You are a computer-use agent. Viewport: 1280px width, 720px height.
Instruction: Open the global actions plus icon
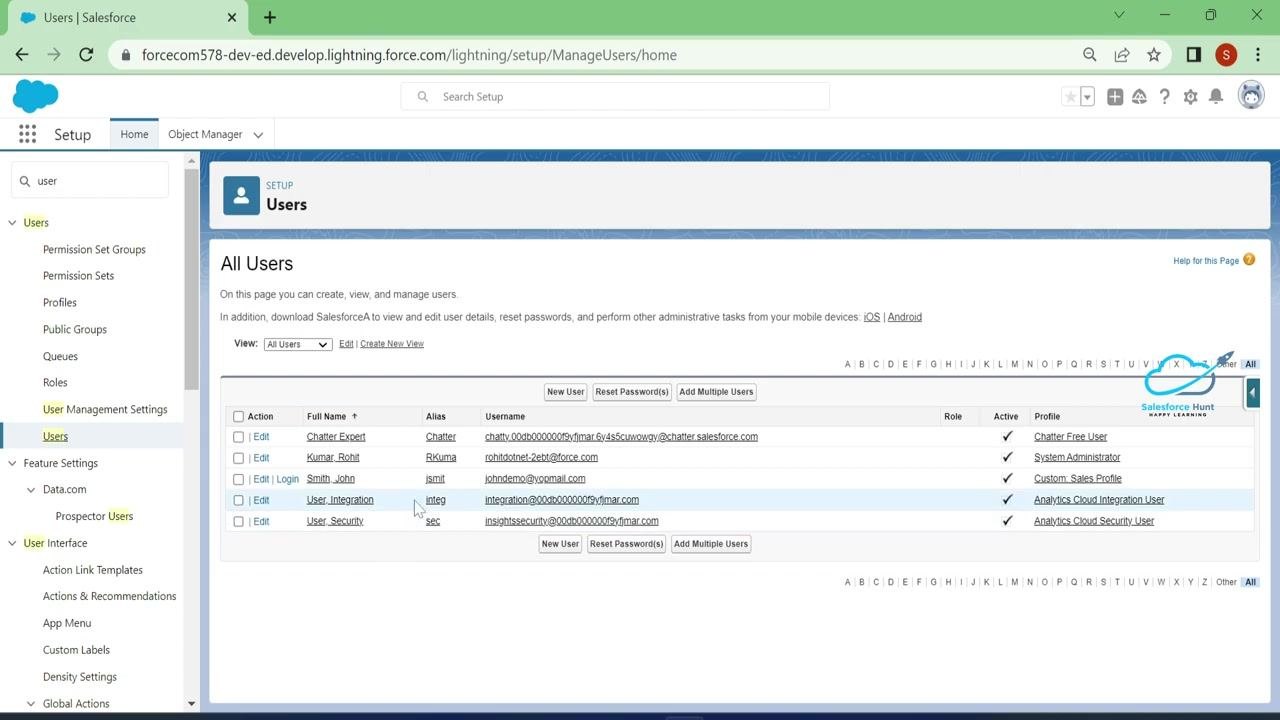click(x=1114, y=97)
